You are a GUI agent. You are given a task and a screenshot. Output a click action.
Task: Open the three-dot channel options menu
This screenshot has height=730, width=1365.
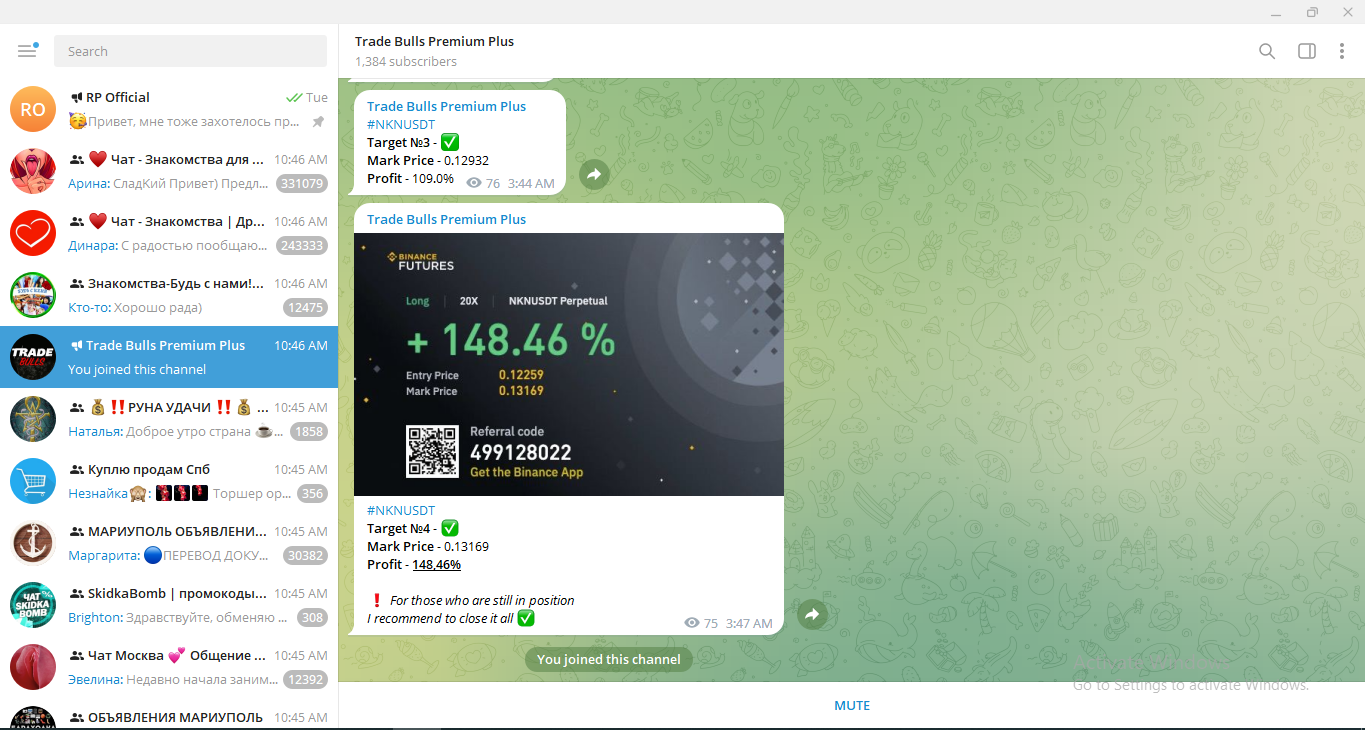tap(1342, 51)
